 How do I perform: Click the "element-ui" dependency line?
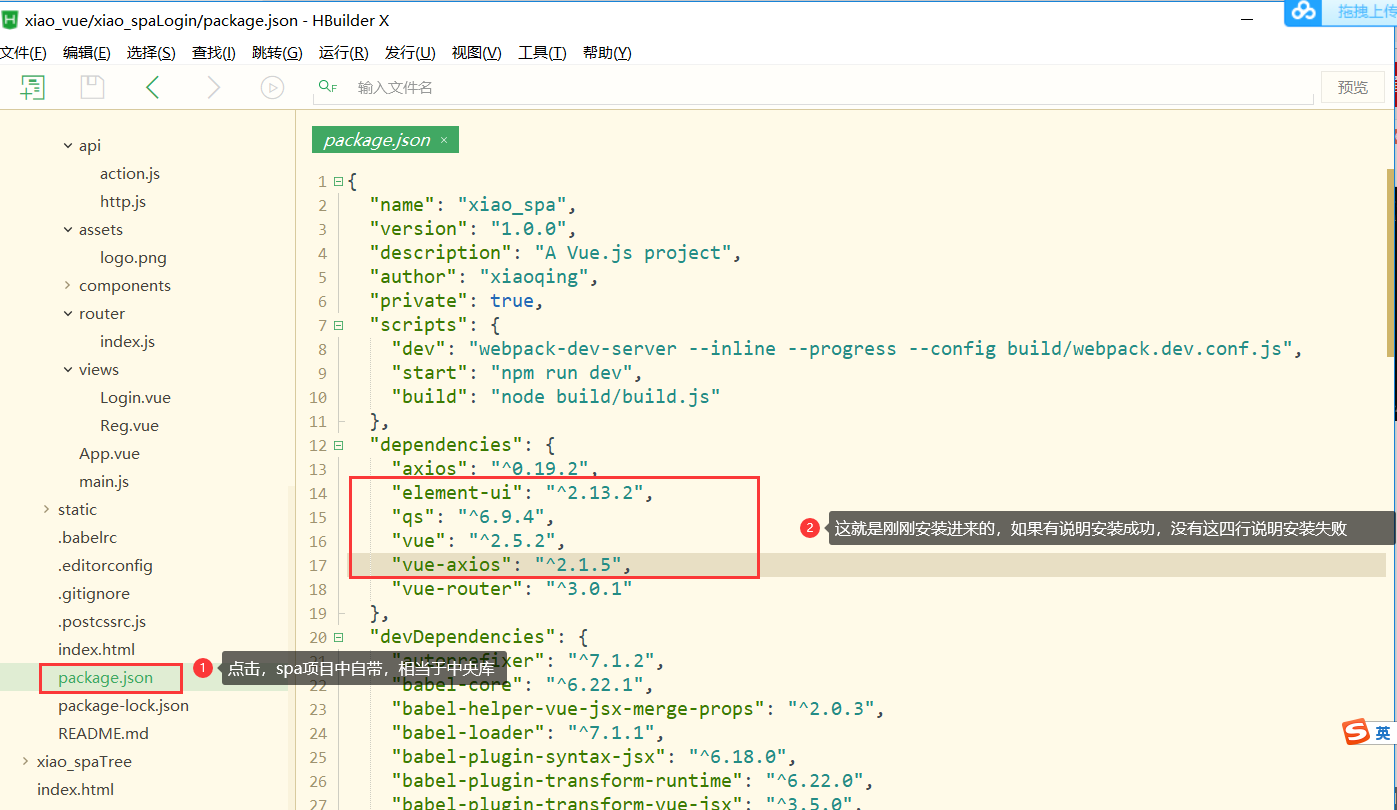pyautogui.click(x=522, y=493)
